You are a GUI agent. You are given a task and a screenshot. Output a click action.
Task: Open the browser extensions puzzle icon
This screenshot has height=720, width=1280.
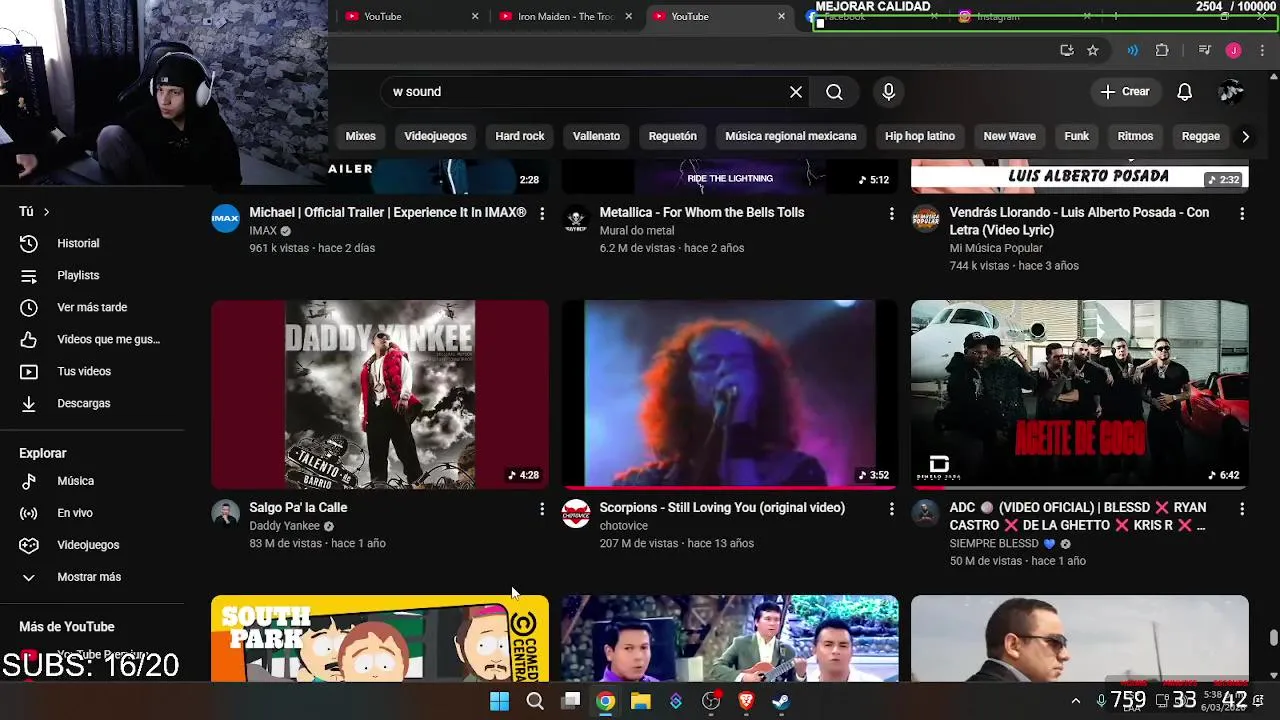[x=1162, y=50]
